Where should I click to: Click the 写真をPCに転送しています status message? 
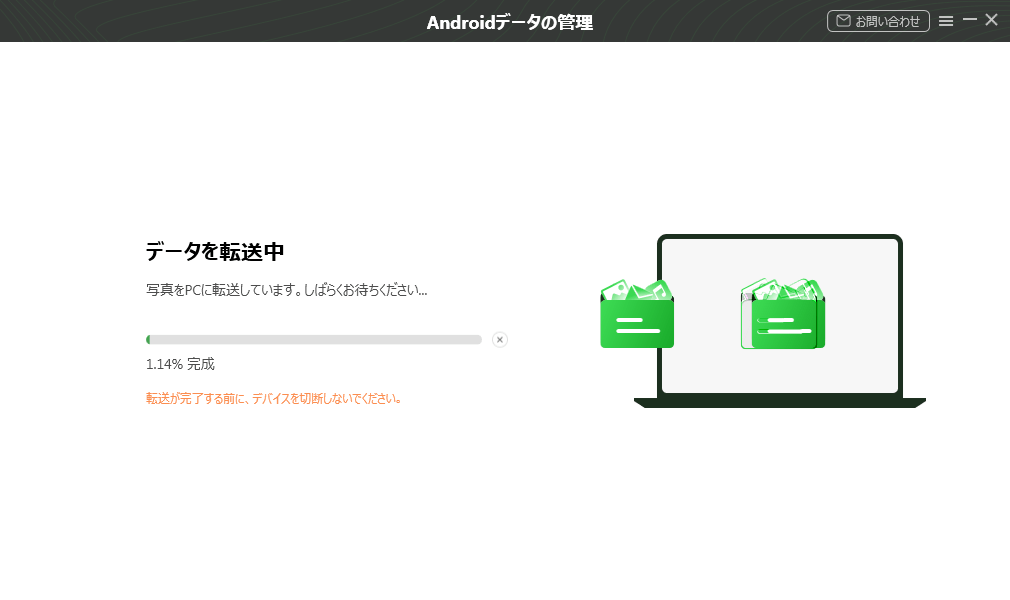tap(287, 290)
